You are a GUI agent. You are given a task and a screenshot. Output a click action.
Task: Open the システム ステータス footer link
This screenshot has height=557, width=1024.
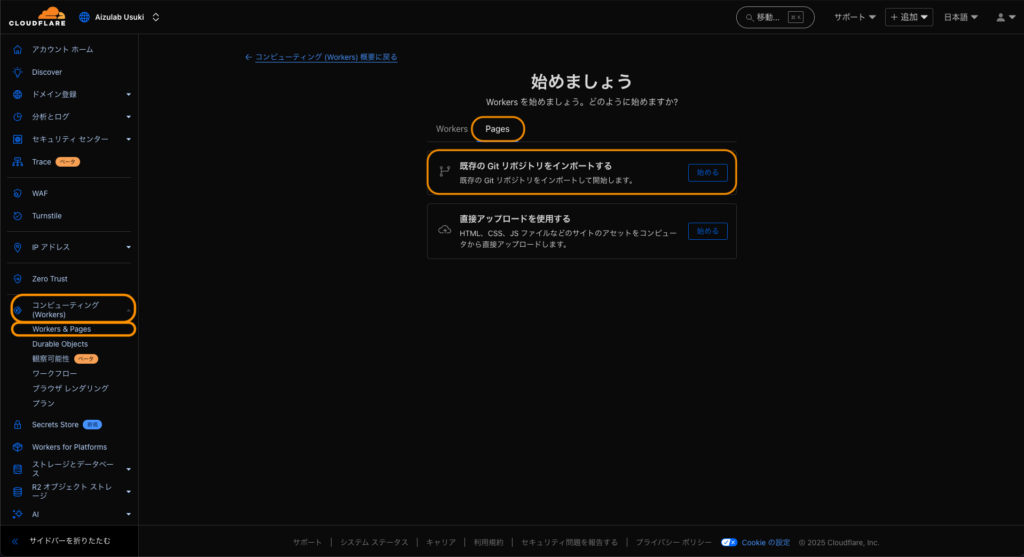tap(374, 543)
